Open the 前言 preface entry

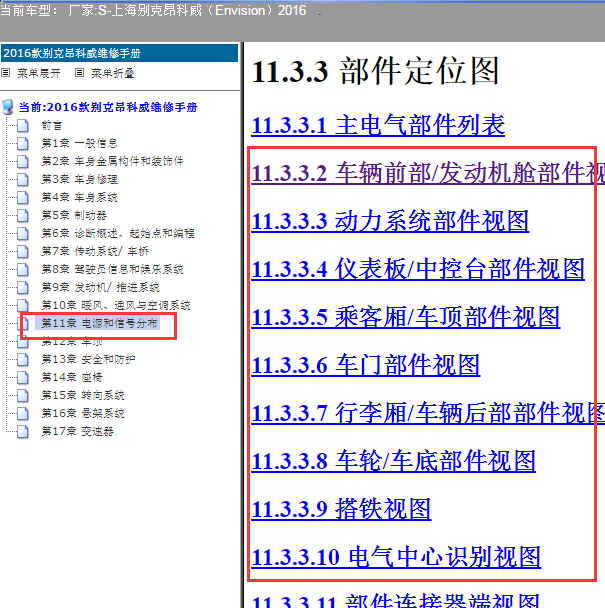pos(52,126)
